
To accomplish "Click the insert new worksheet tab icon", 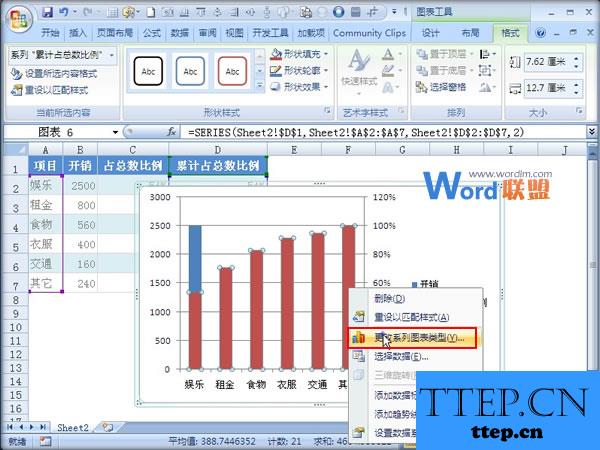I will (108, 427).
